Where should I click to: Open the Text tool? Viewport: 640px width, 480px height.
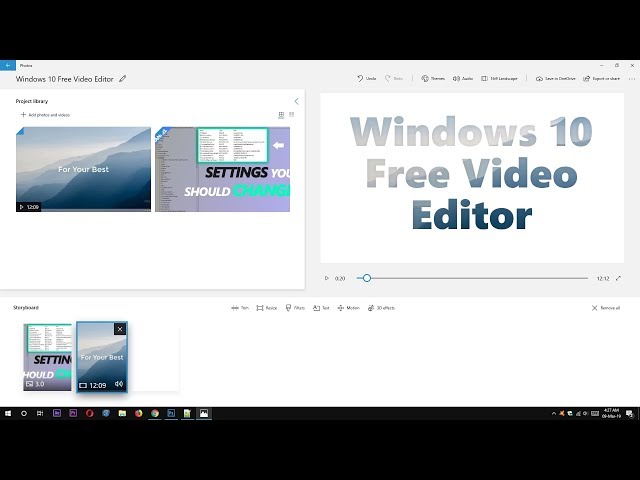pos(321,308)
